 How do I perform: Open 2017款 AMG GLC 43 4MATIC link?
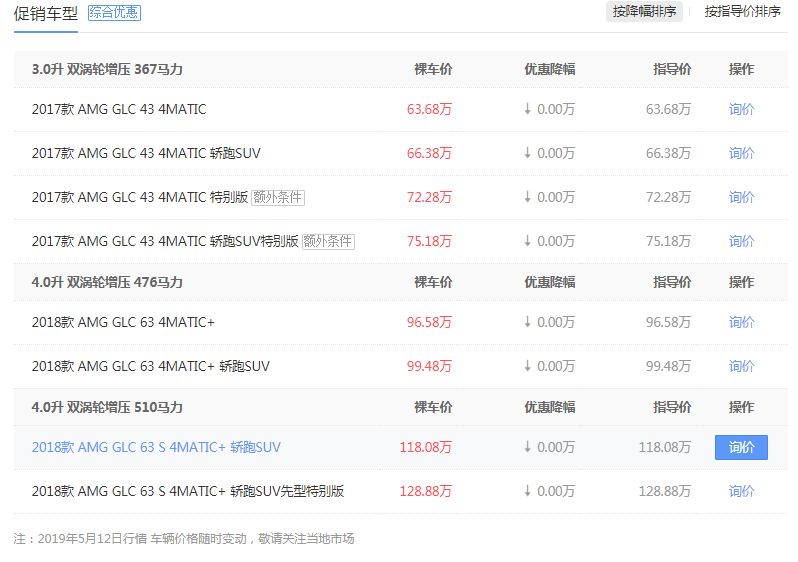click(x=119, y=109)
